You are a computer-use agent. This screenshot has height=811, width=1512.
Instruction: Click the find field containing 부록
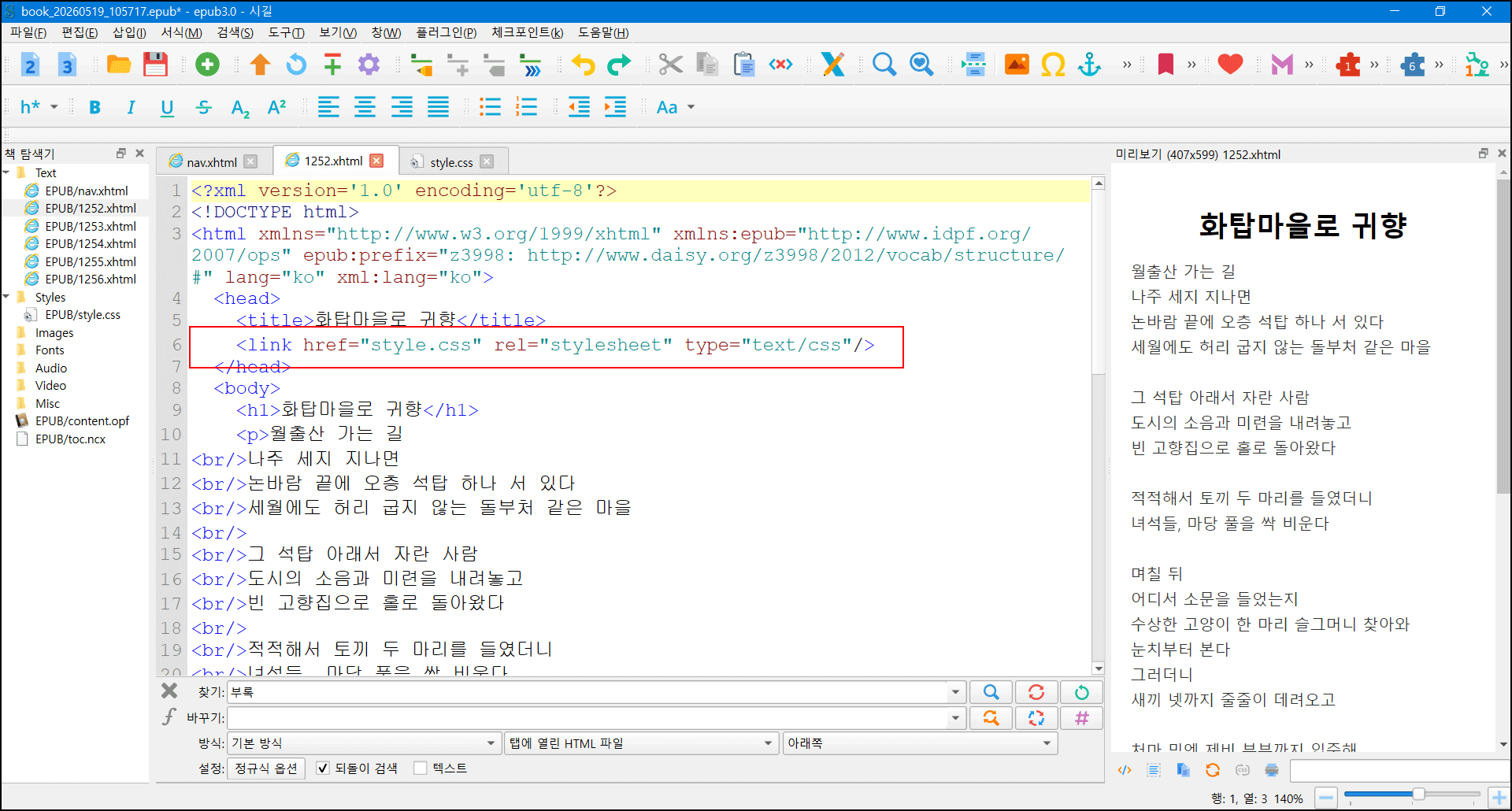587,692
